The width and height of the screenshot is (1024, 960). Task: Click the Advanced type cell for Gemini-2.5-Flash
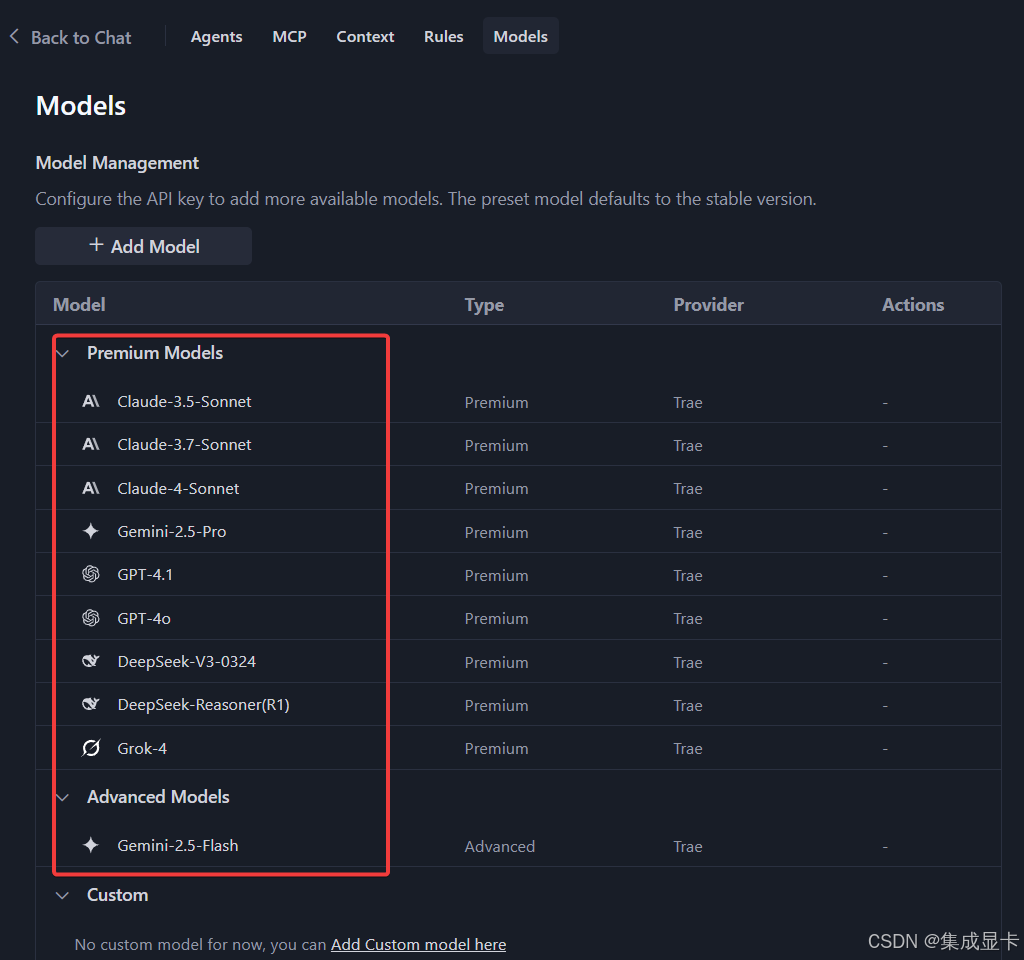(x=500, y=846)
